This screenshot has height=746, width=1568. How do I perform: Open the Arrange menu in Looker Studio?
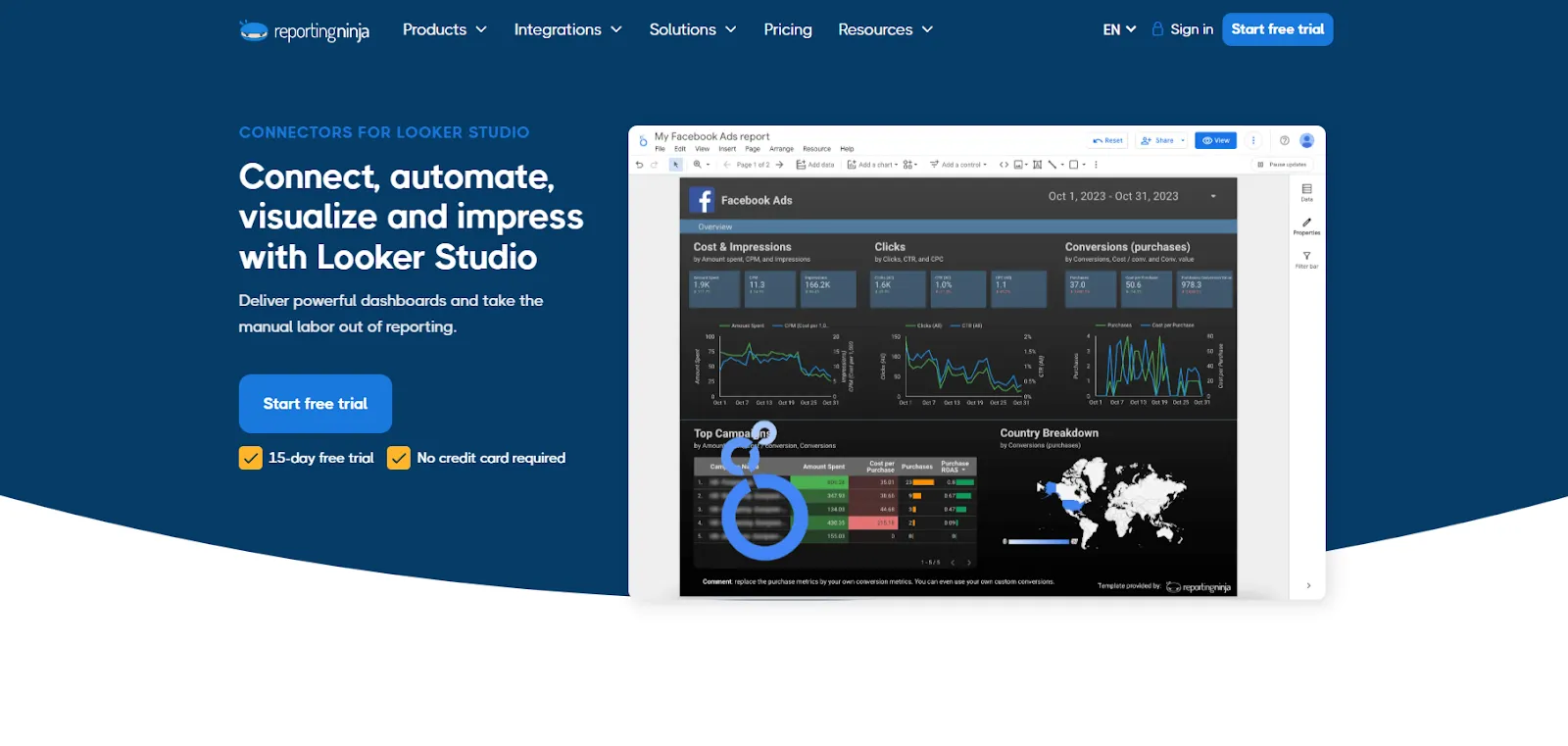click(781, 149)
